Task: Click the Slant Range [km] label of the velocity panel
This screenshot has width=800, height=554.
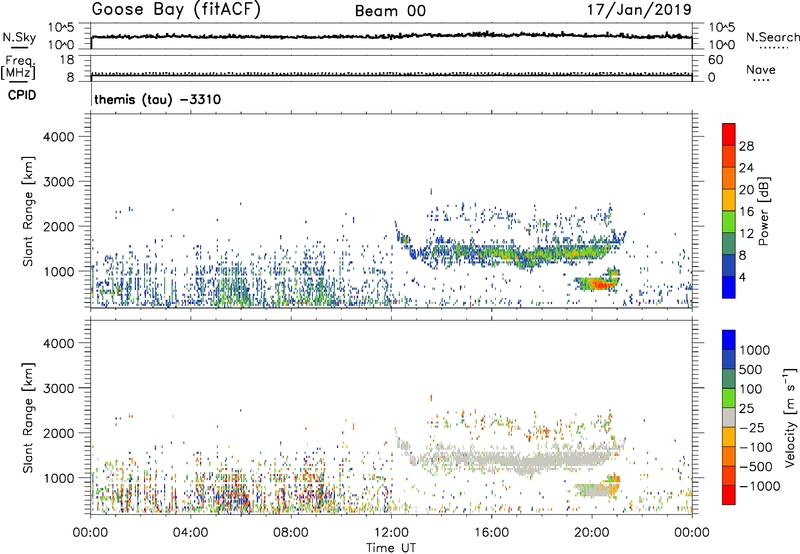Action: tap(28, 417)
